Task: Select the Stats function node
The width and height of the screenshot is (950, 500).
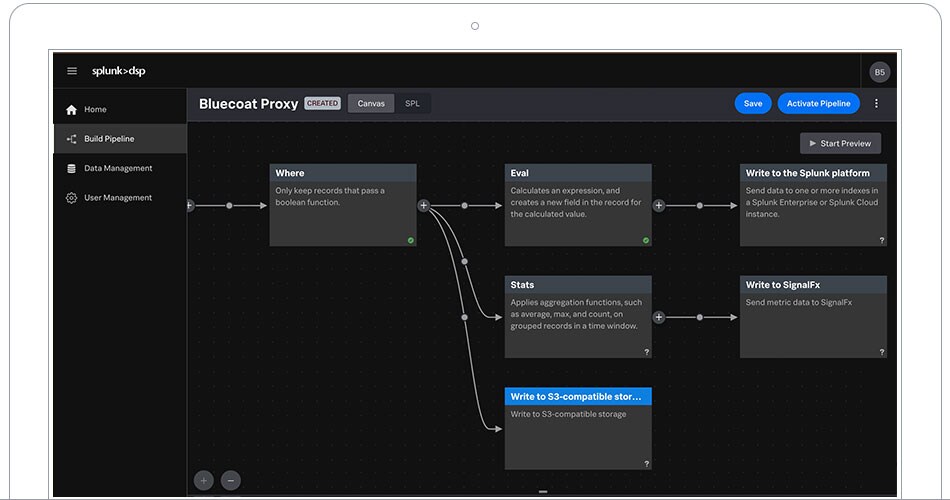Action: click(x=578, y=317)
